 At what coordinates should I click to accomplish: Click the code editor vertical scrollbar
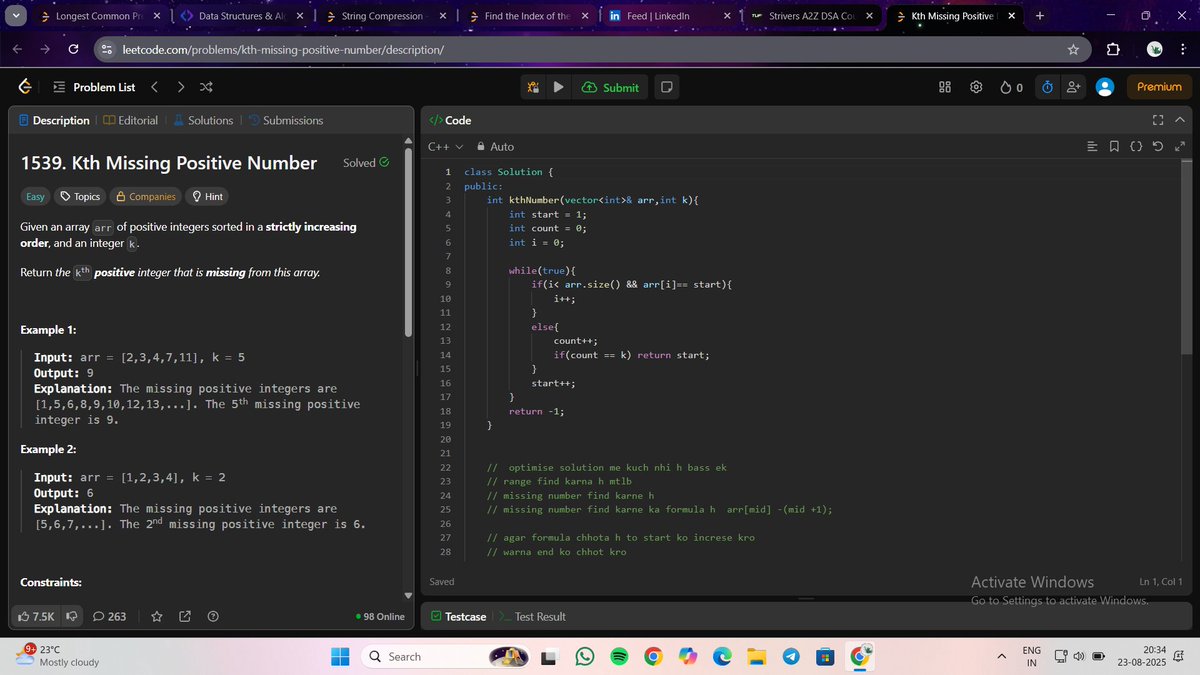coord(1186,260)
